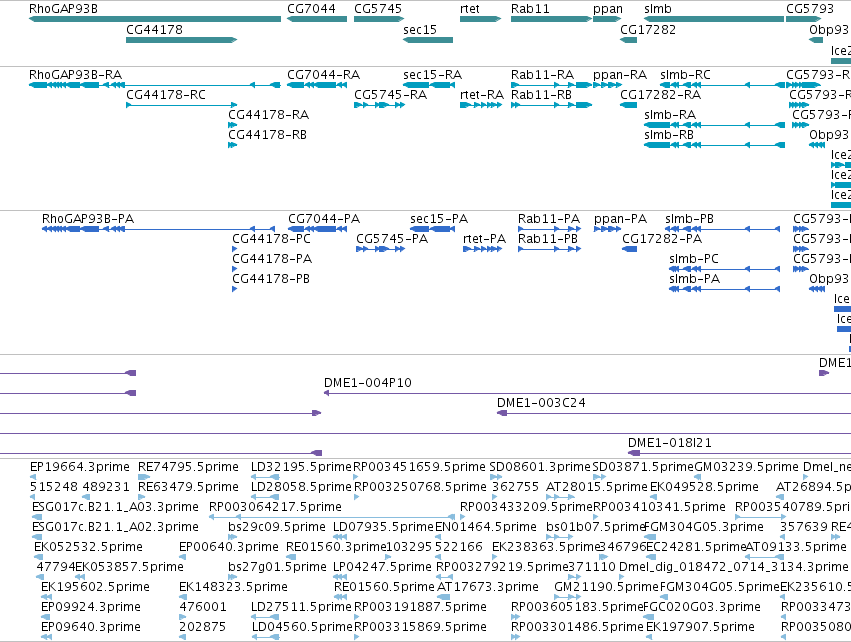
Task: Select transcript CG17282-RA
Action: (628, 105)
